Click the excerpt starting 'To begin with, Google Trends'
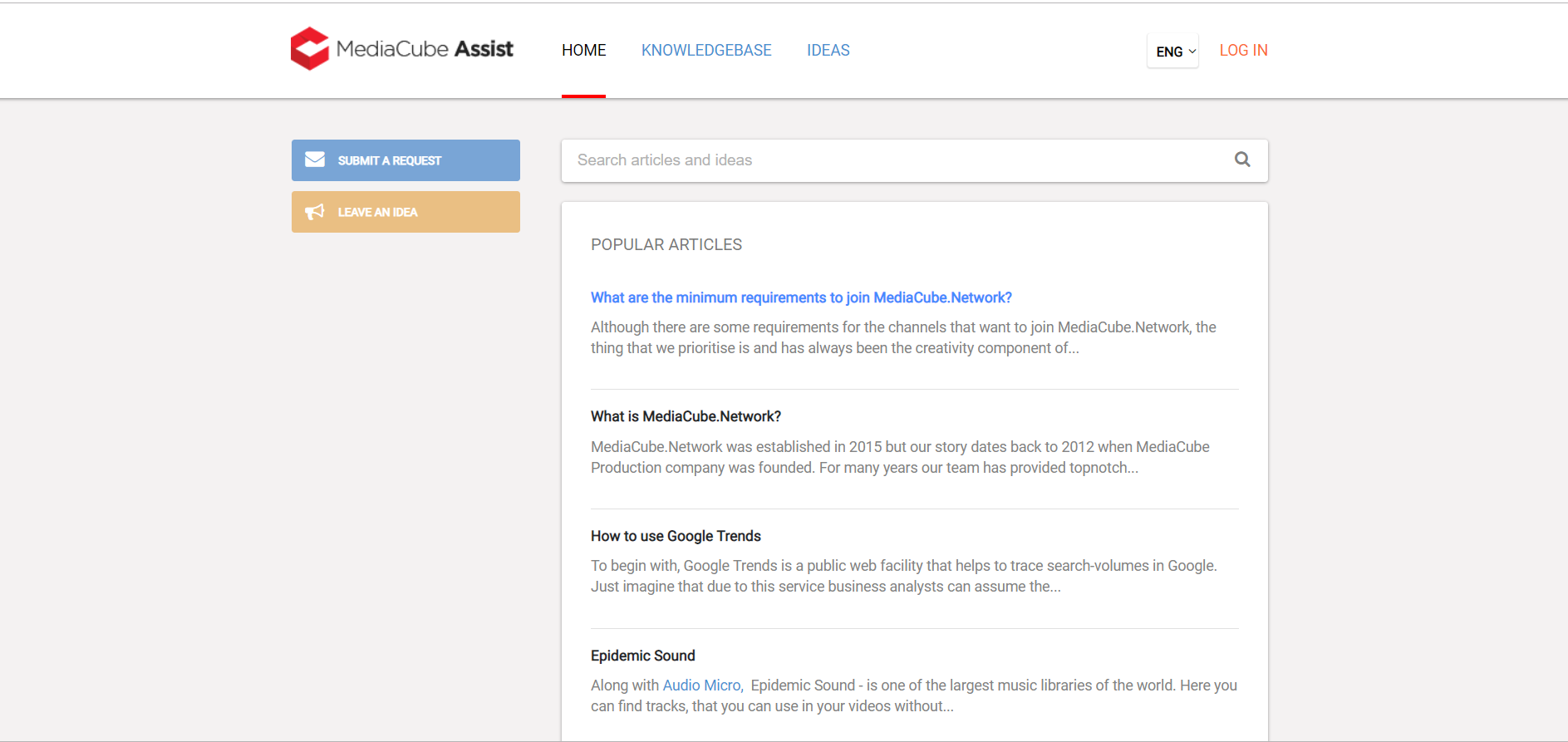Screen dimensions: 1568x742 904,576
